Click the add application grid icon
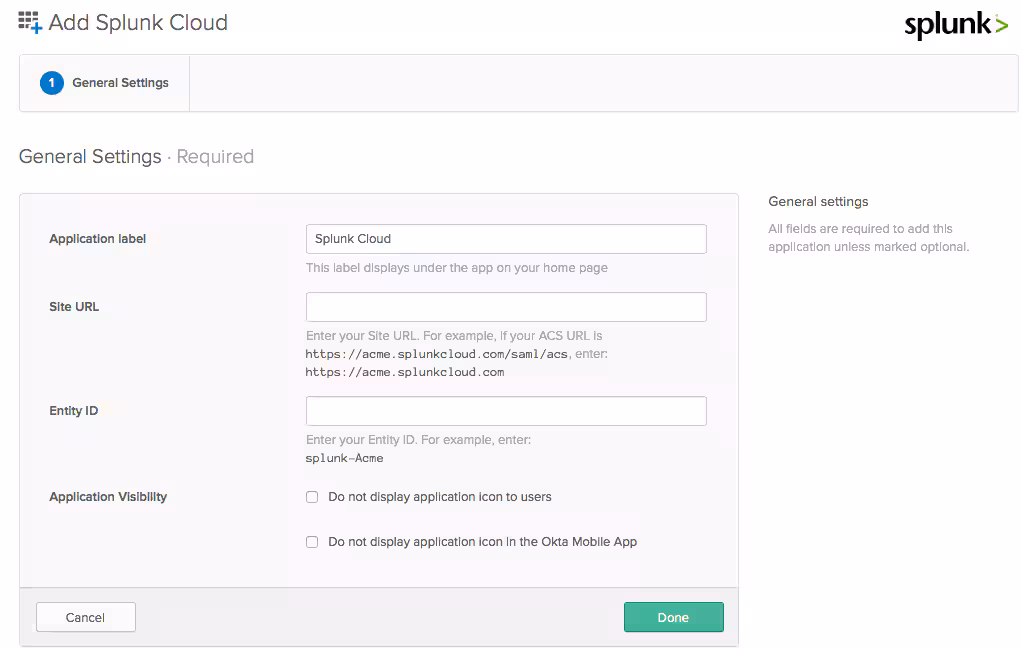1022x648 pixels. 30,22
